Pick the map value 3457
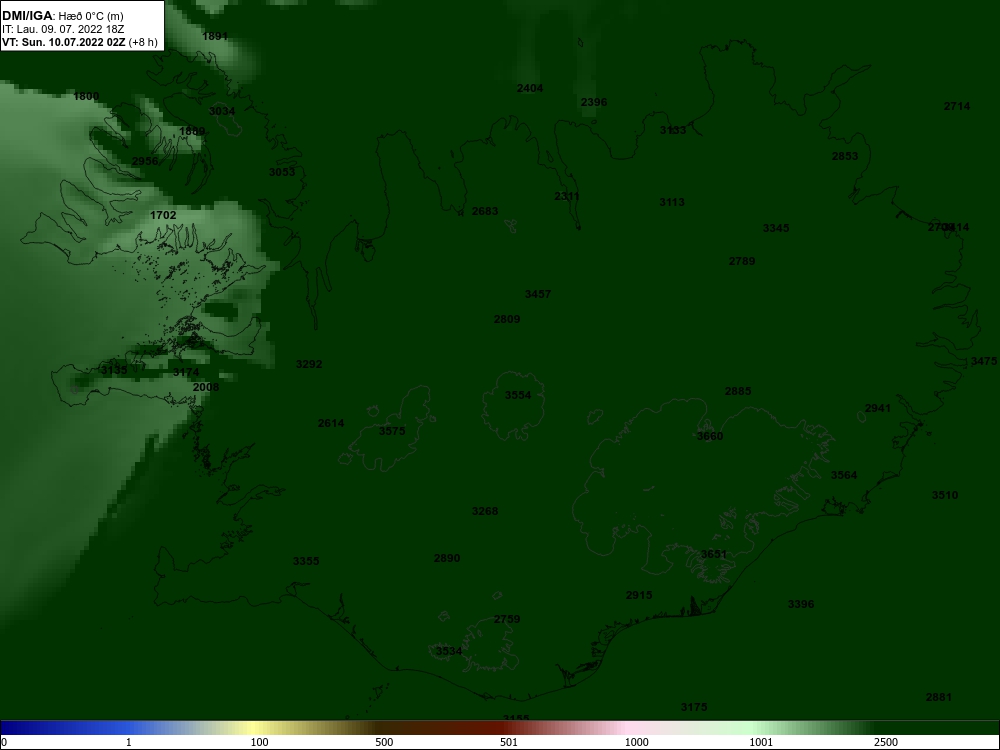1000x750 pixels. click(538, 294)
